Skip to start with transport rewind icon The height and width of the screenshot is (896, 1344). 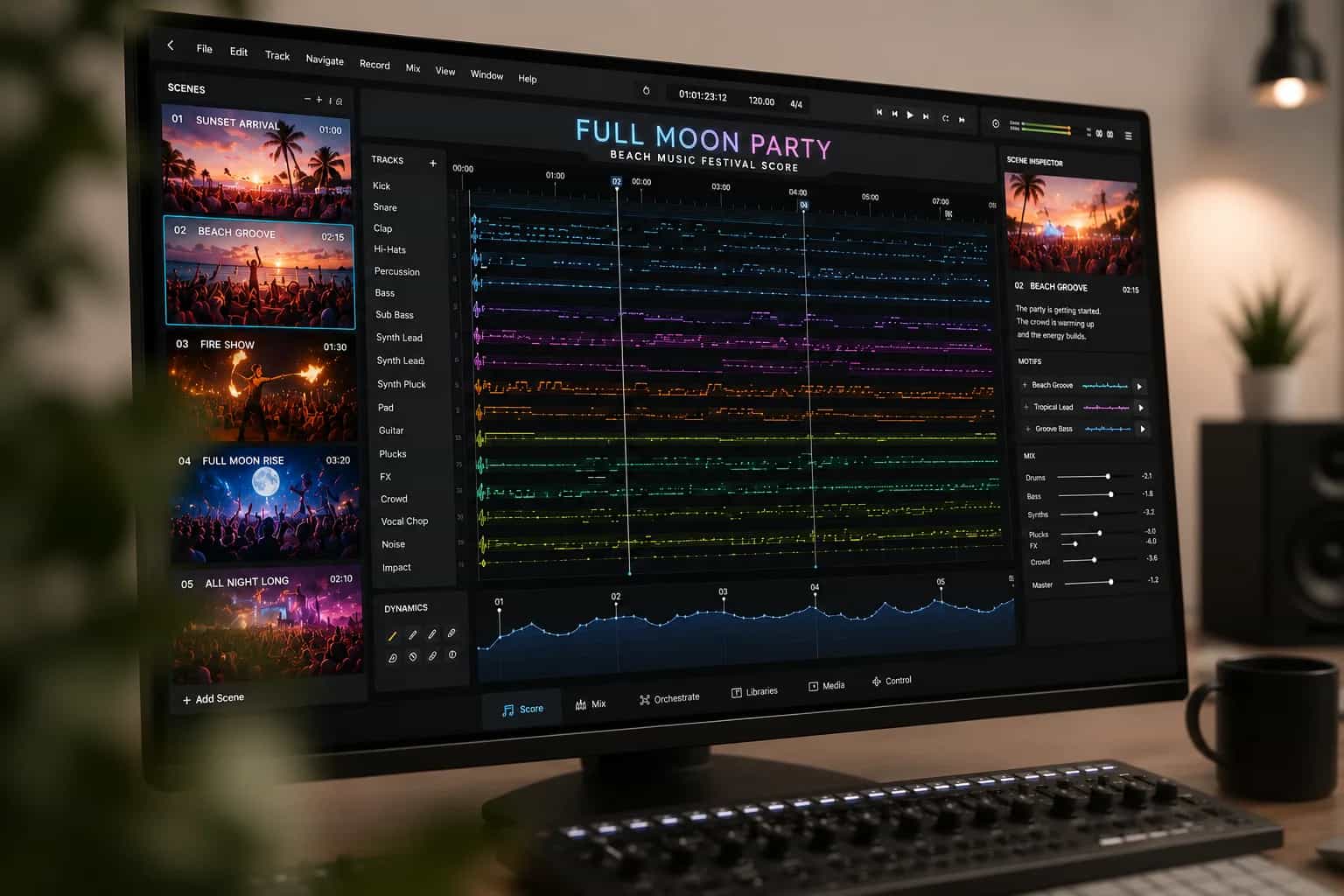tap(879, 112)
